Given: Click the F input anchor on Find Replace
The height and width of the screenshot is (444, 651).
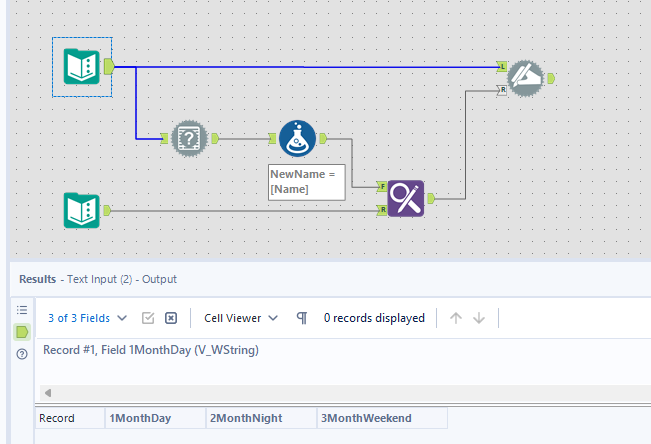Looking at the screenshot, I should coord(382,186).
